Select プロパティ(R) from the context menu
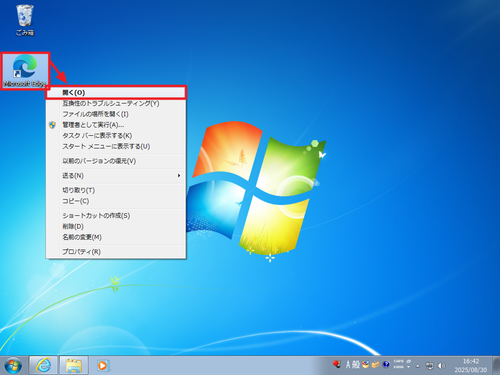The width and height of the screenshot is (500, 375). click(x=116, y=252)
